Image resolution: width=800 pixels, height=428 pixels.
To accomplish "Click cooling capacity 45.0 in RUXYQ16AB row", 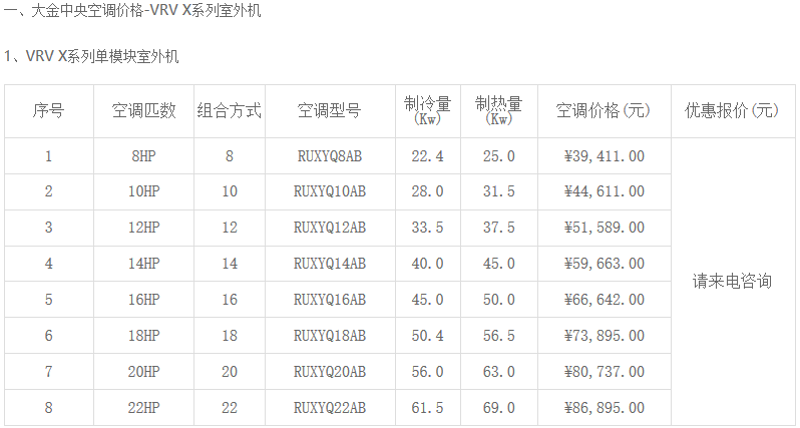I will [x=428, y=299].
